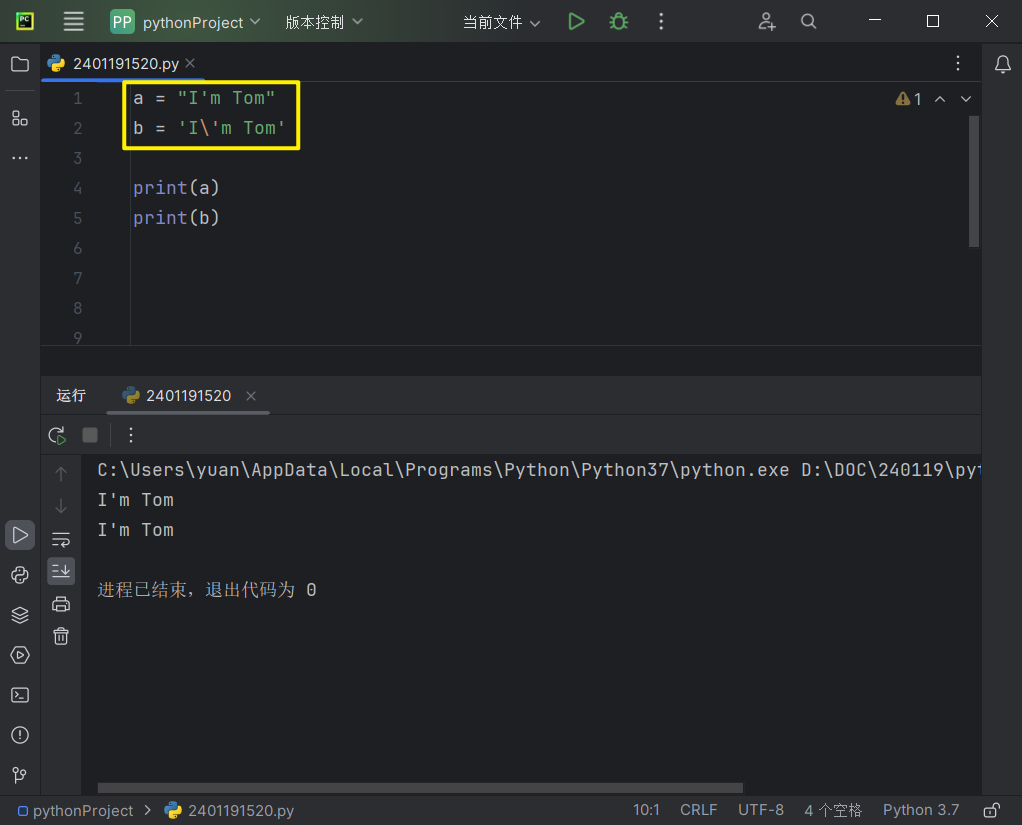This screenshot has width=1022, height=825.
Task: Click the python.exe path line in console
Action: point(539,470)
